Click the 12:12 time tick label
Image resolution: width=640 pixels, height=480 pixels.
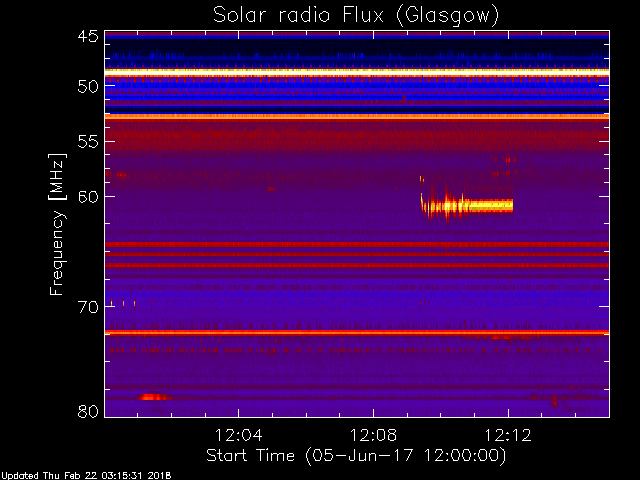(508, 435)
